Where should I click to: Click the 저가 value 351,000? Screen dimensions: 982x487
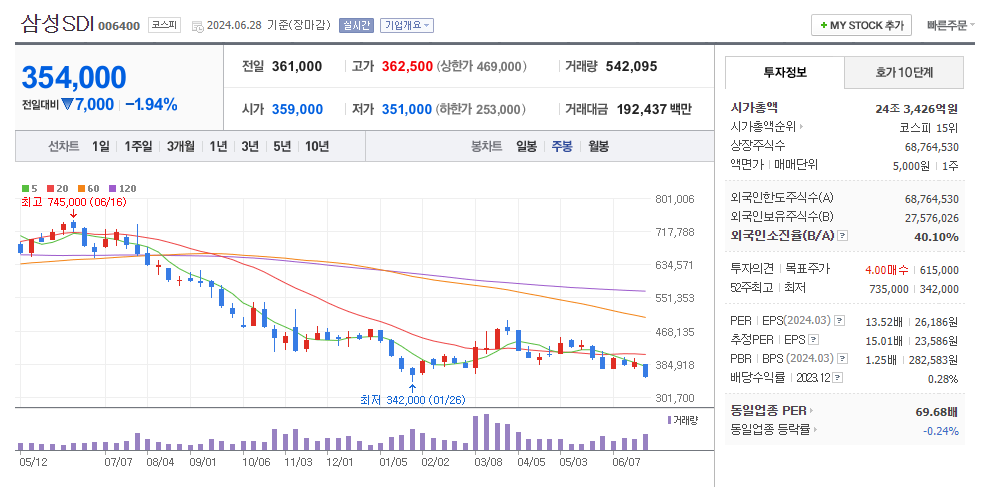[x=407, y=110]
